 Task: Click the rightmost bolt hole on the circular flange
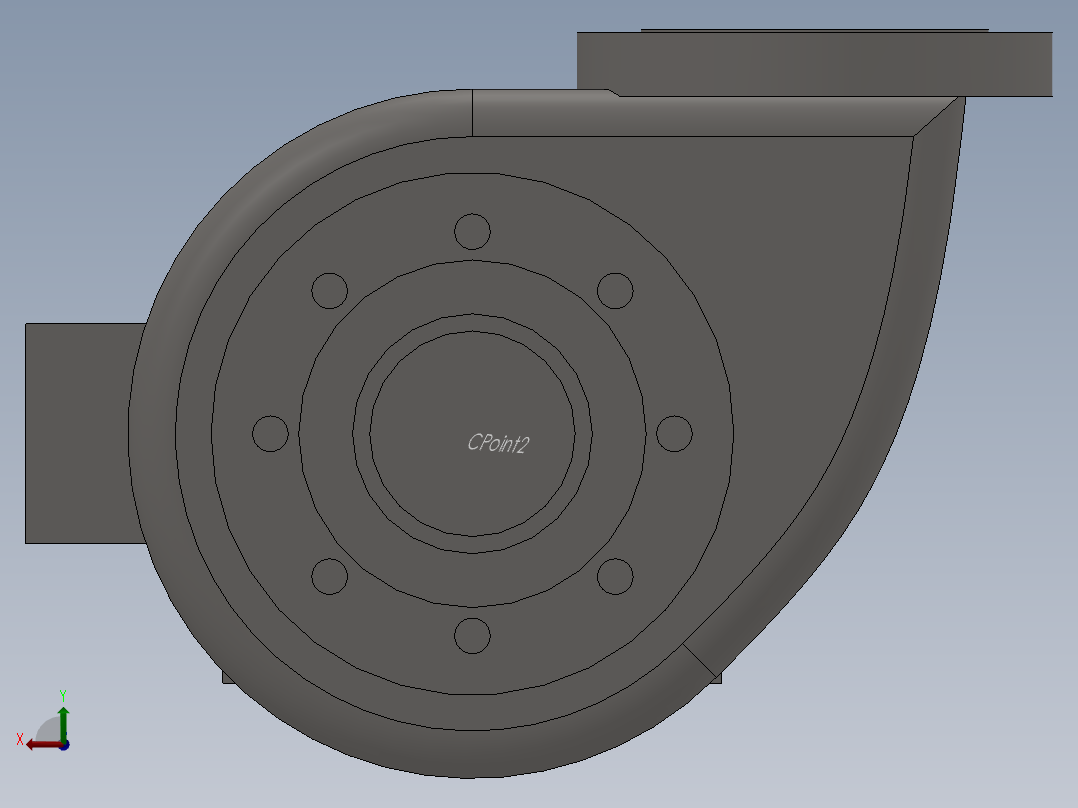pos(675,432)
